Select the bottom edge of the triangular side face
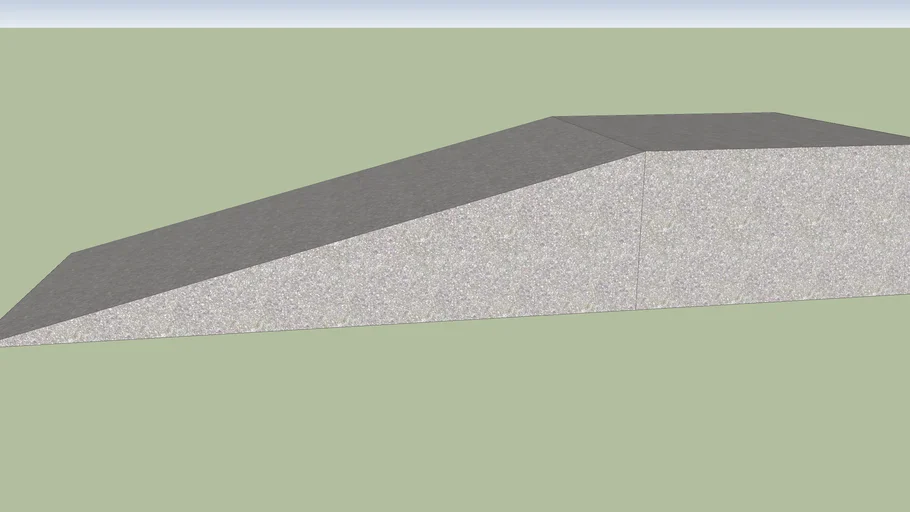The width and height of the screenshot is (910, 512). [x=320, y=327]
